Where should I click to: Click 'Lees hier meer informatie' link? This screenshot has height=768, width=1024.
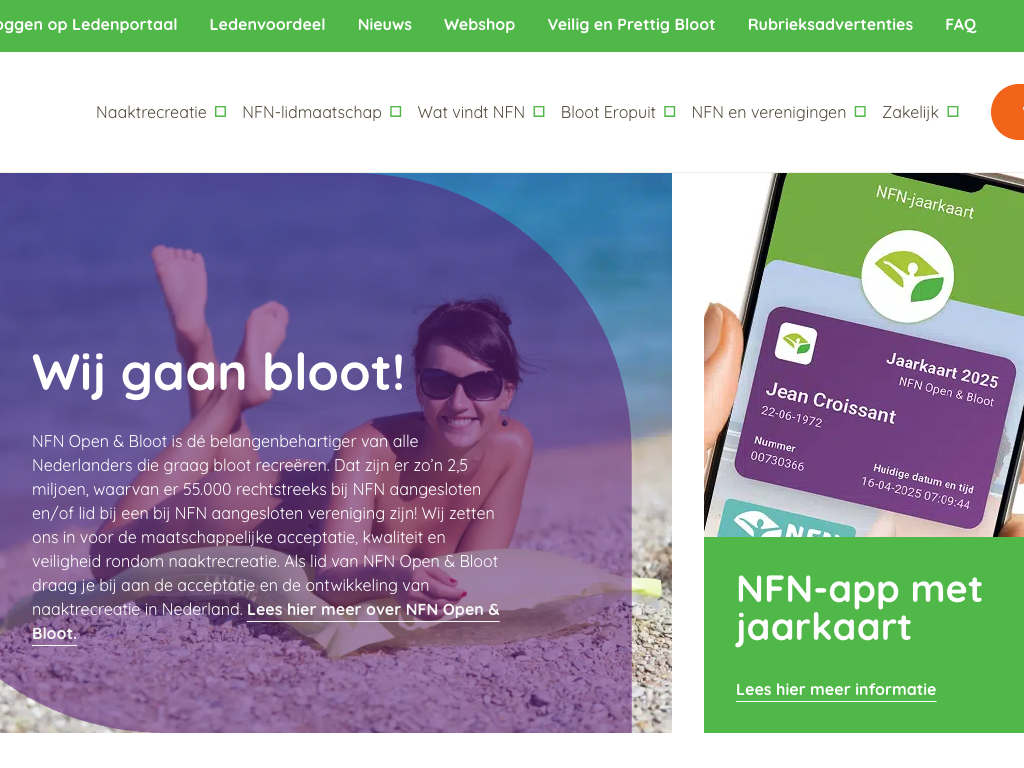tap(836, 690)
